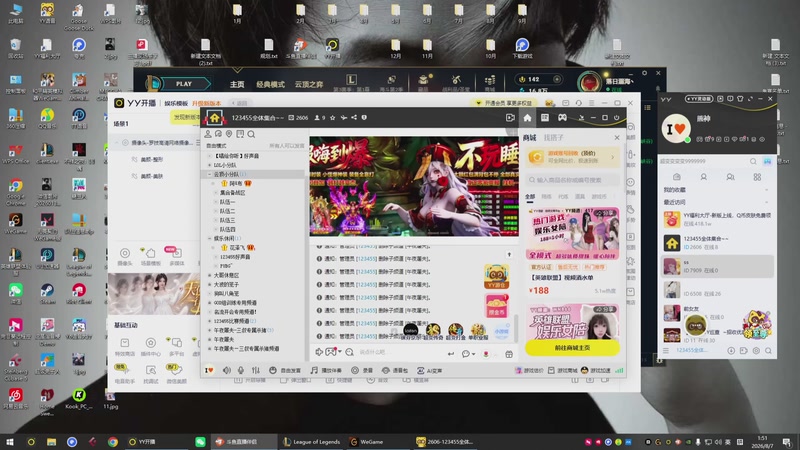Viewport: 800px width, 450px height.
Task: Open the video camera icon in channel header
Action: pyautogui.click(x=510, y=118)
